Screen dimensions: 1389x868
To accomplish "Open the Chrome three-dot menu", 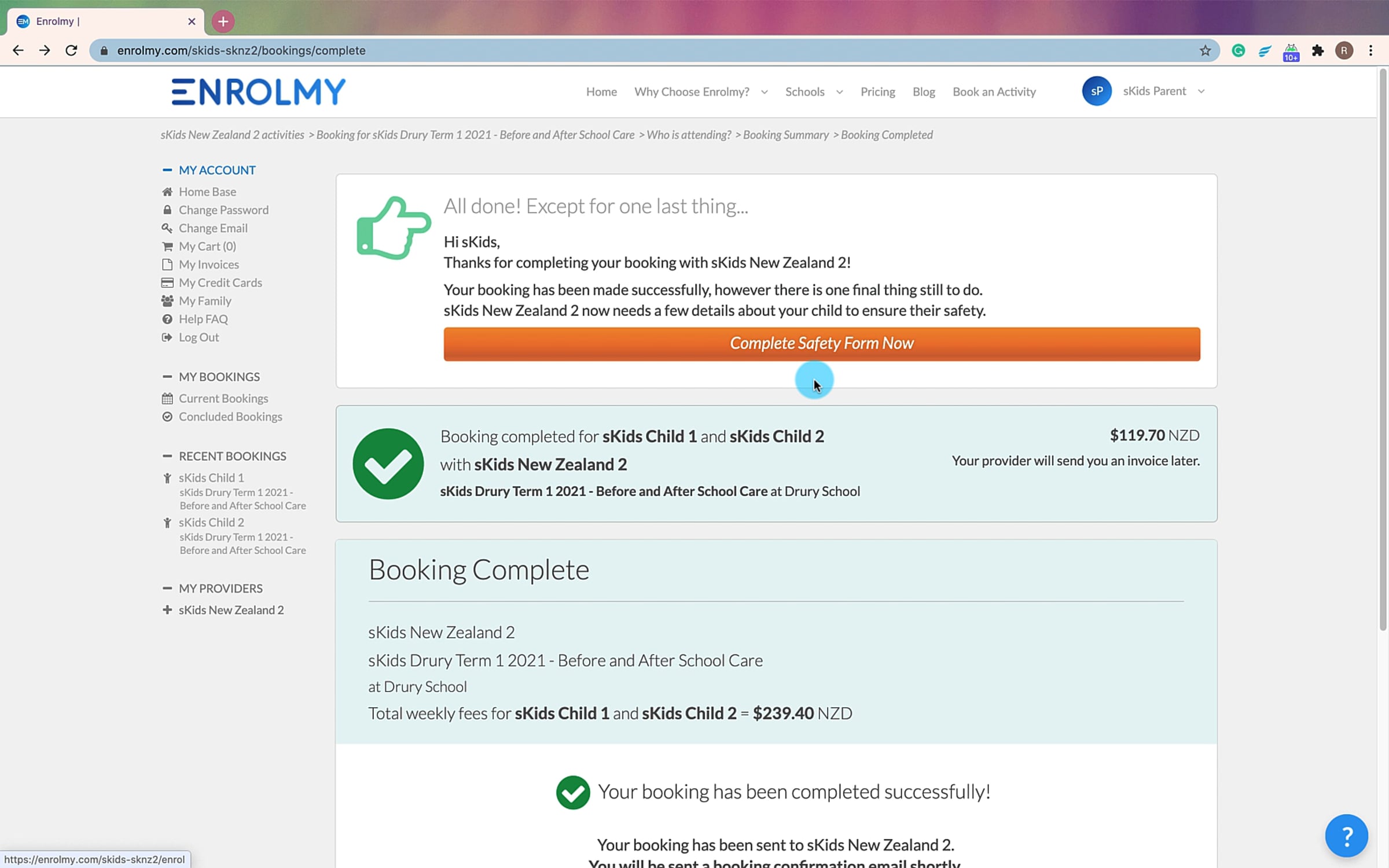I will click(x=1370, y=50).
